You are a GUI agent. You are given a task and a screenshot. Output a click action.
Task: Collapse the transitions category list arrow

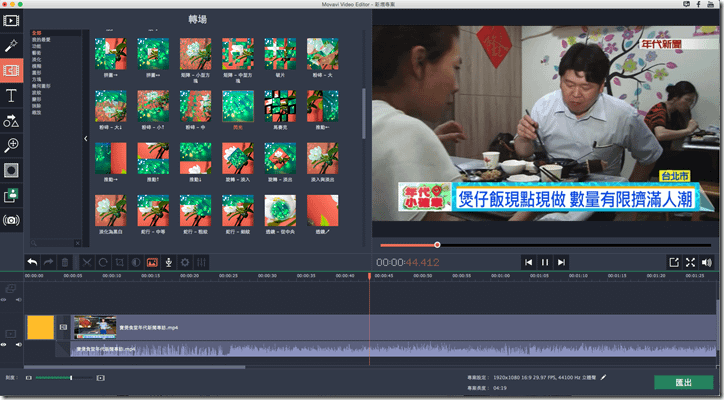pos(85,138)
